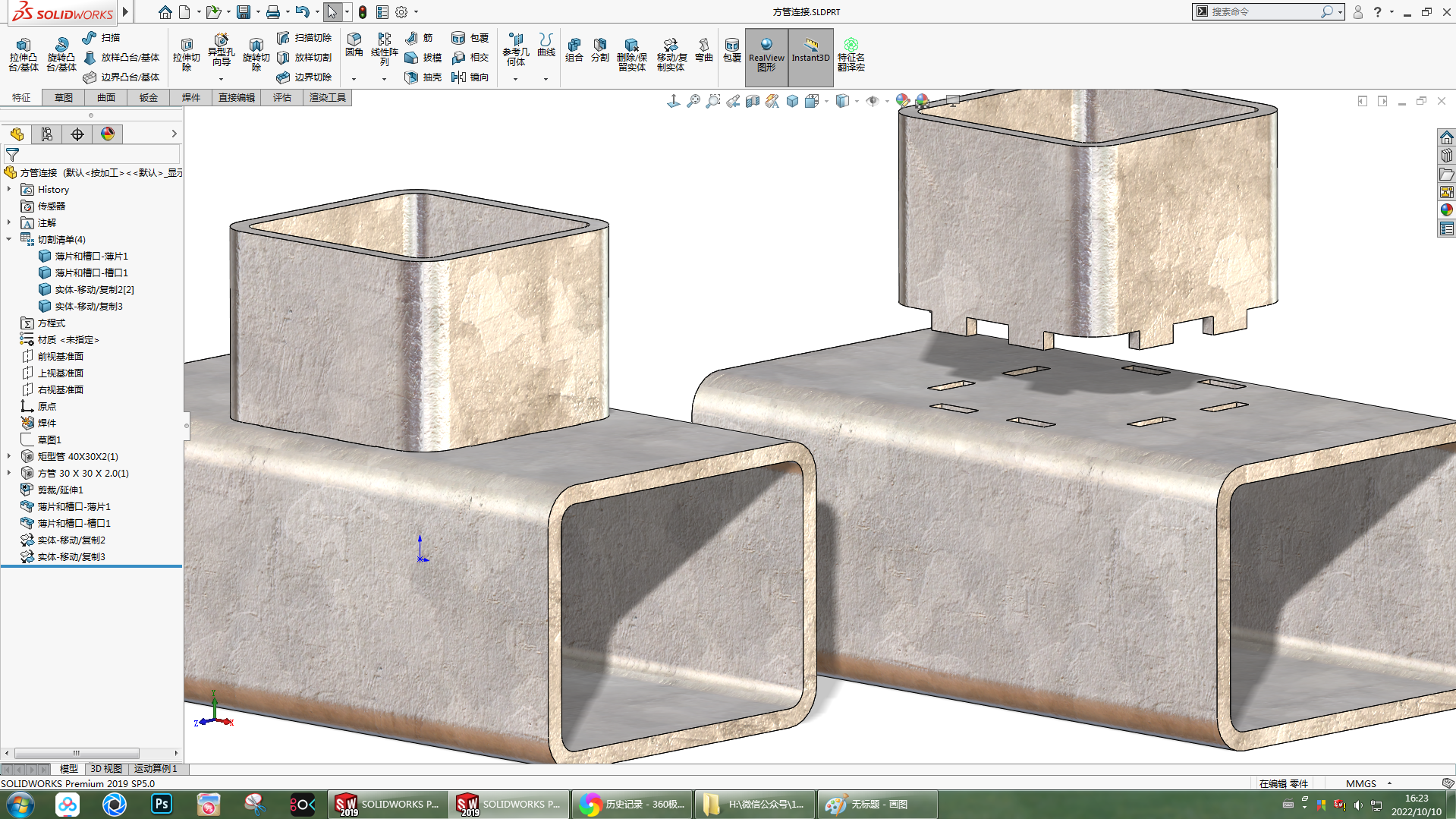Image resolution: width=1456 pixels, height=819 pixels.
Task: Select the 圆角 fillet tool
Action: [354, 45]
